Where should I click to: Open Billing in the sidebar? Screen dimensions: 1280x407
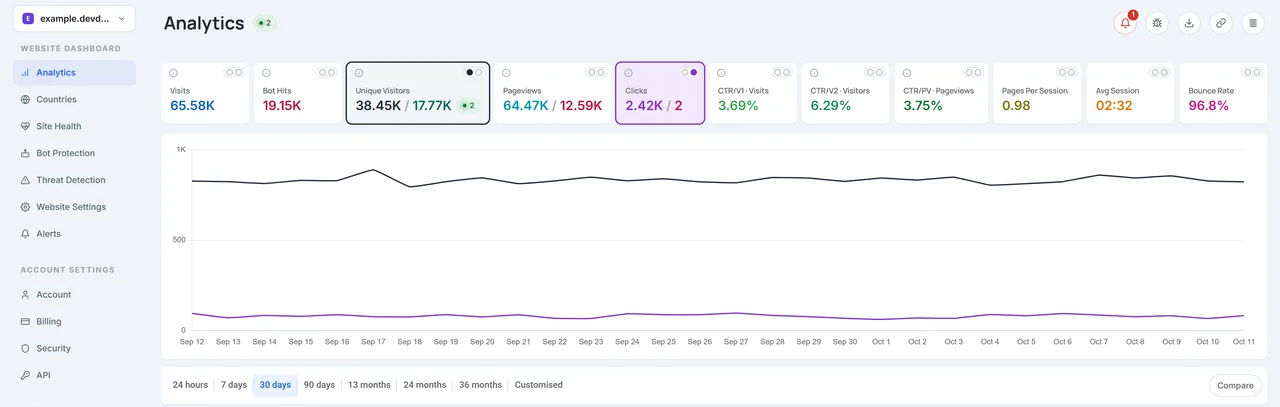pos(75,322)
